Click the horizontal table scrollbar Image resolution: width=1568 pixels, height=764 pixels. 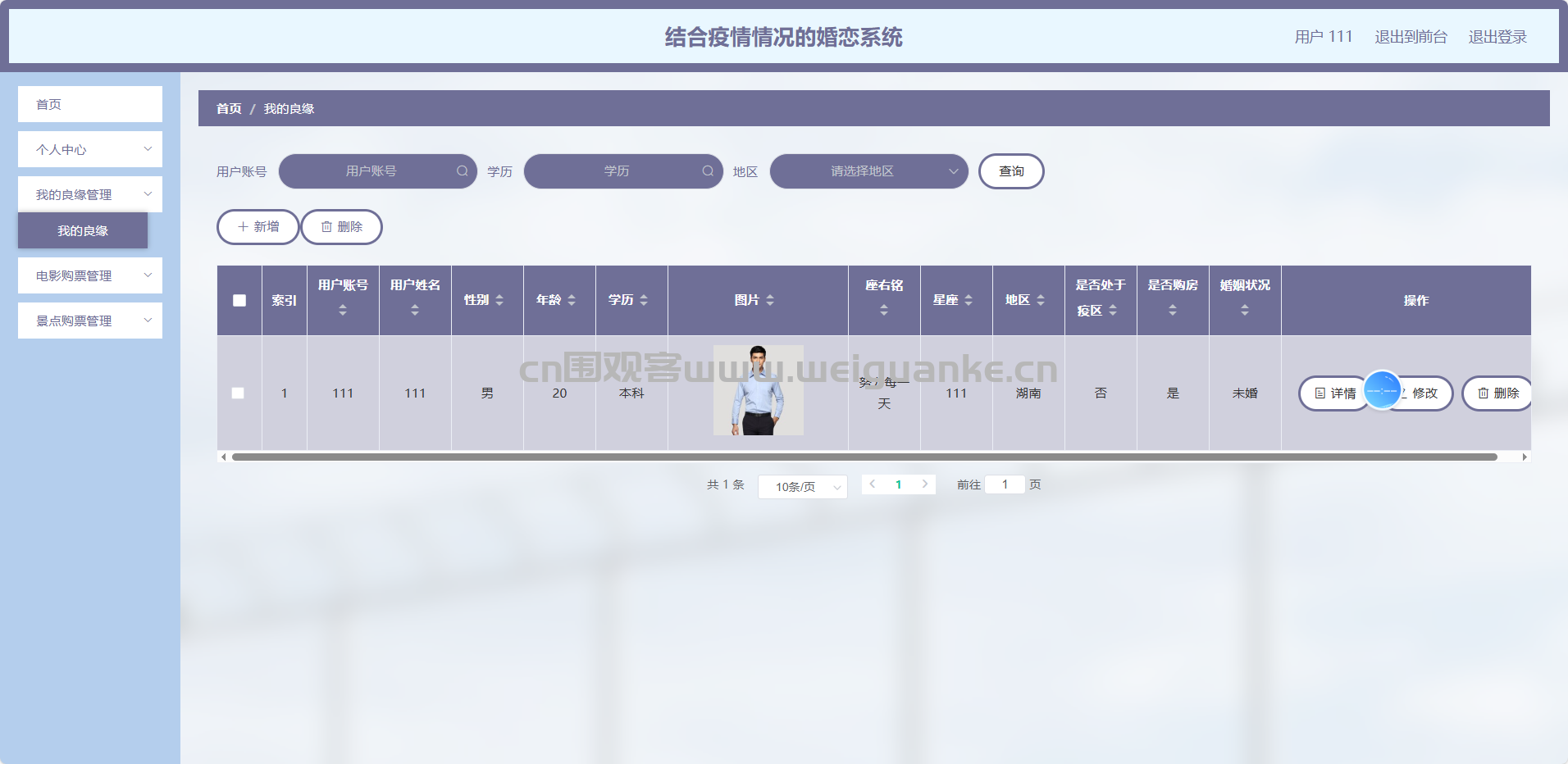click(x=864, y=457)
